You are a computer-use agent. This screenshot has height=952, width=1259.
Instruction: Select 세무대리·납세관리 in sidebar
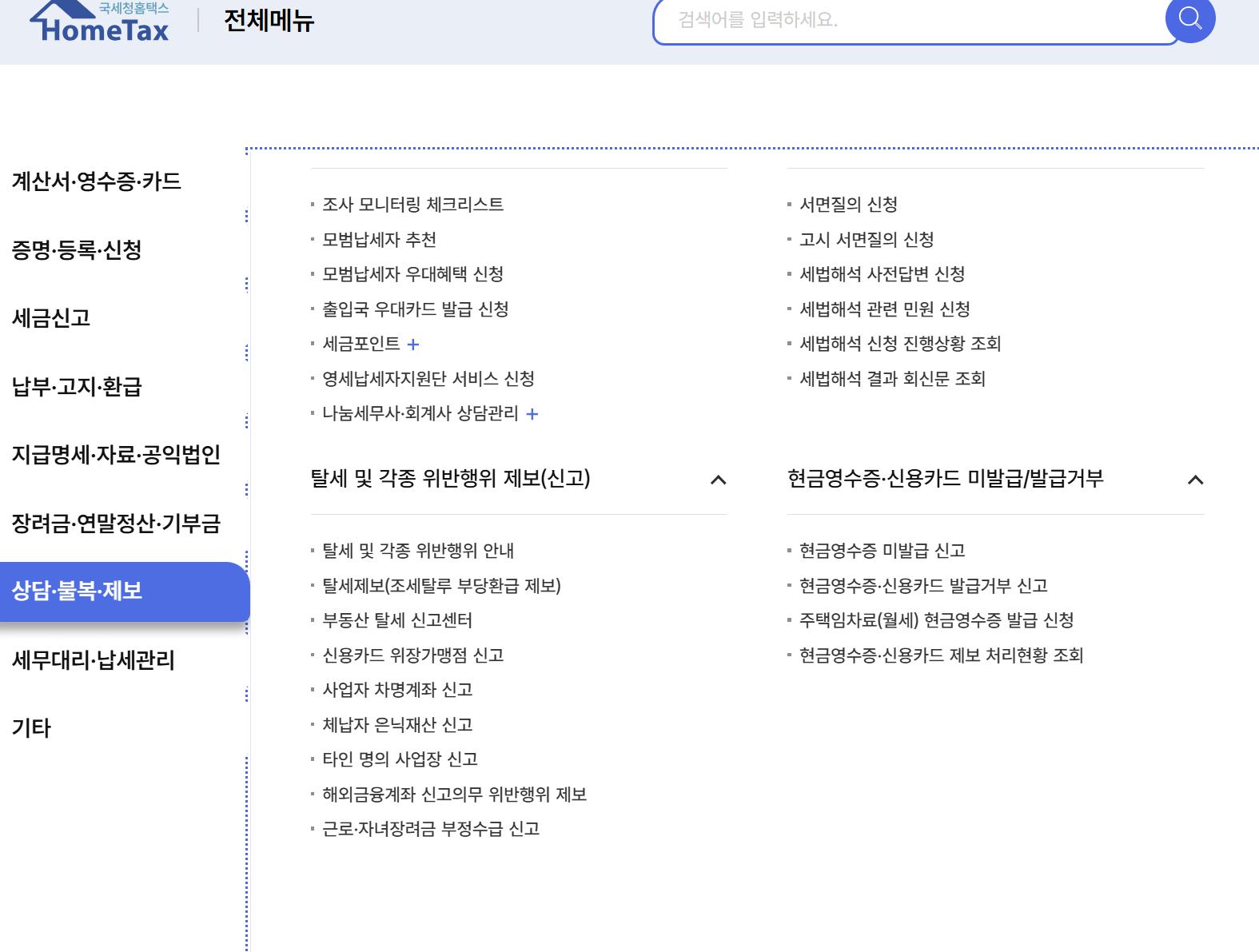coord(94,660)
